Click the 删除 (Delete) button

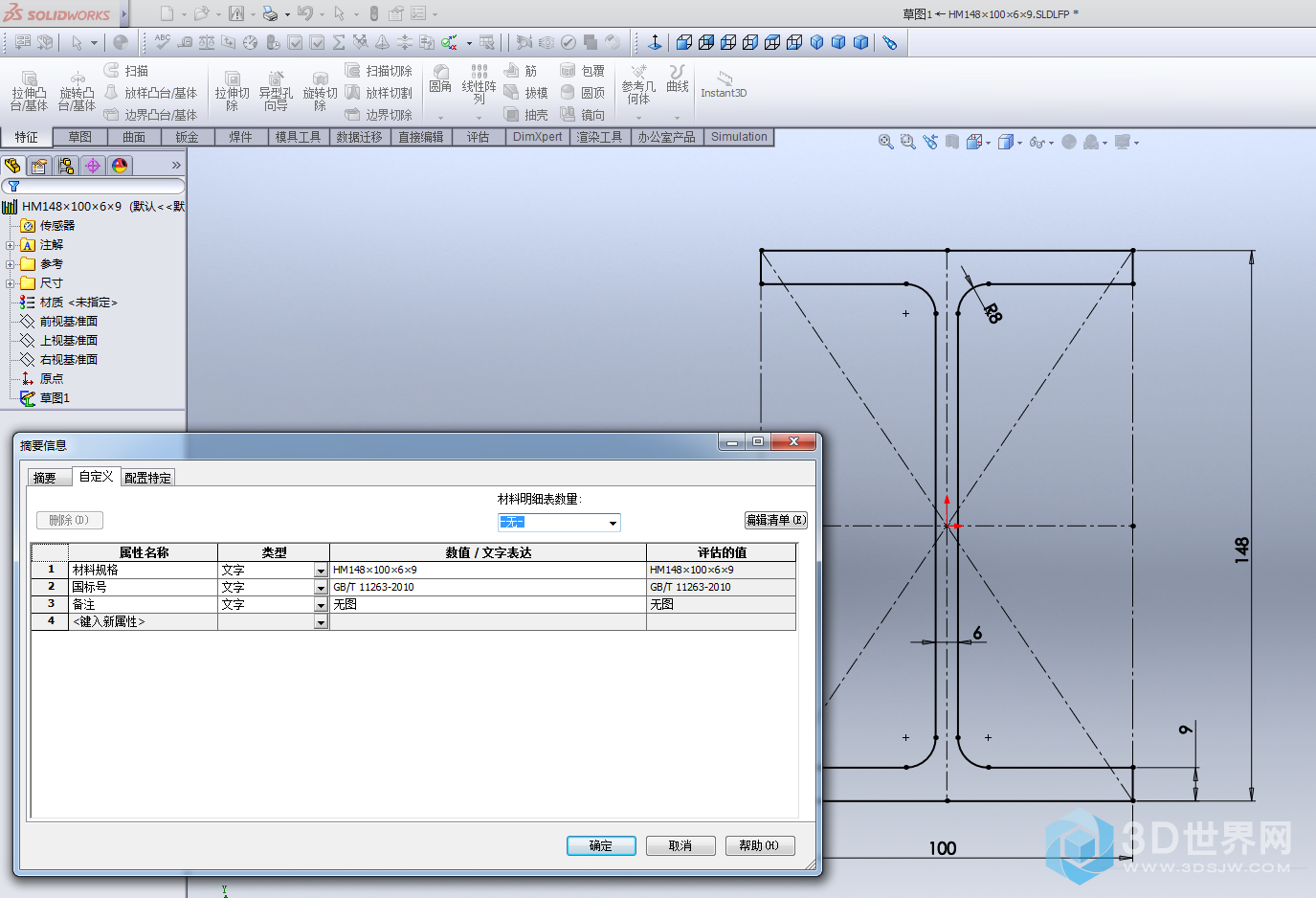pyautogui.click(x=69, y=520)
